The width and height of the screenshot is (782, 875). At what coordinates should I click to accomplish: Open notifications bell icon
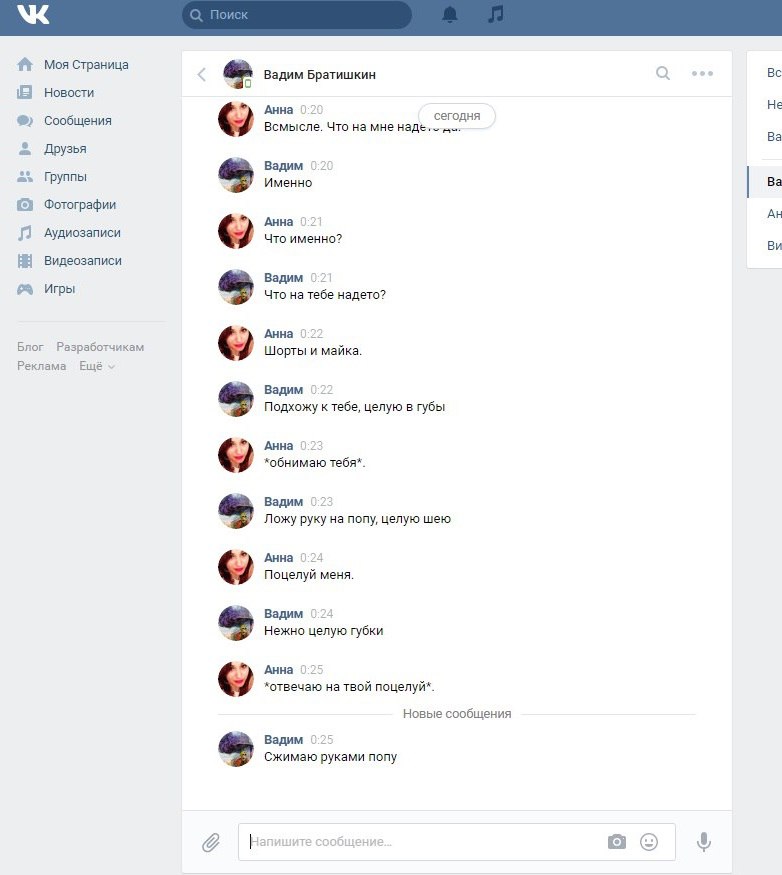click(x=450, y=15)
